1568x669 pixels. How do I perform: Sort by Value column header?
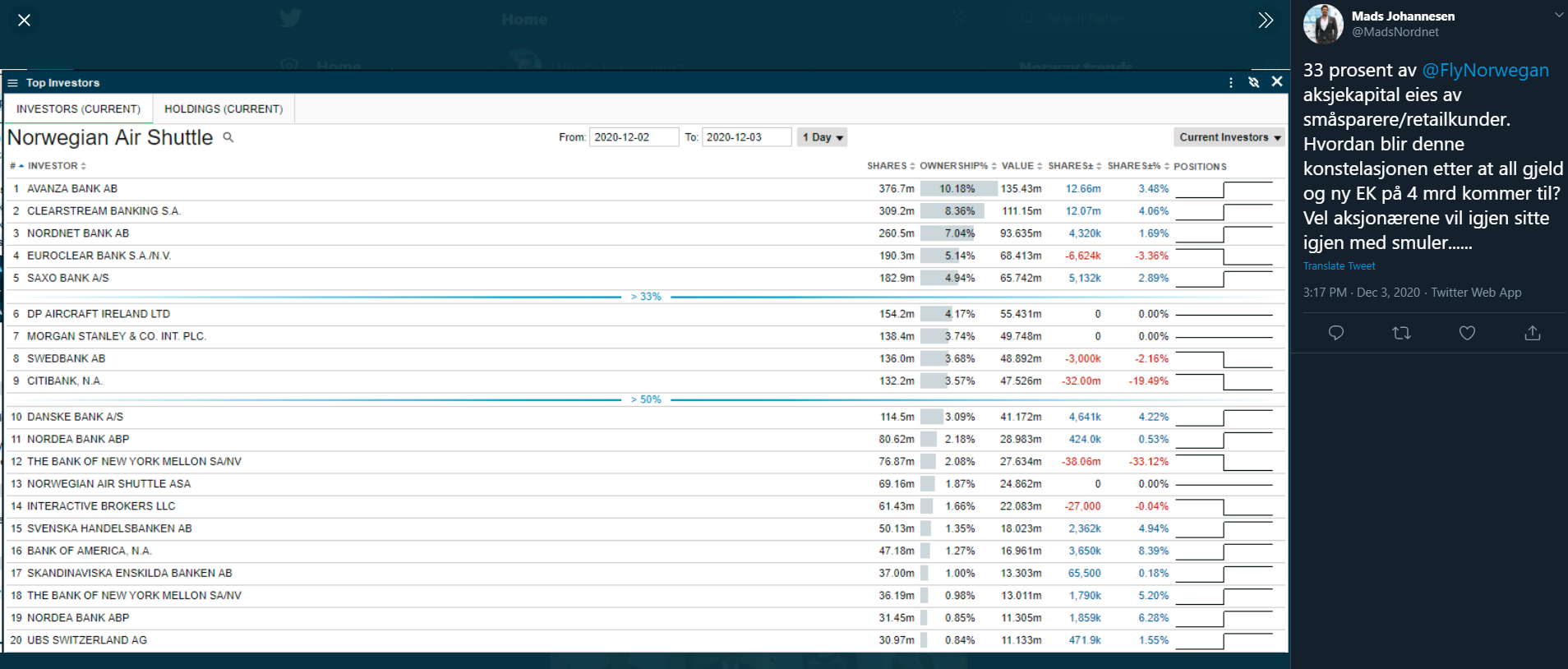click(1022, 166)
